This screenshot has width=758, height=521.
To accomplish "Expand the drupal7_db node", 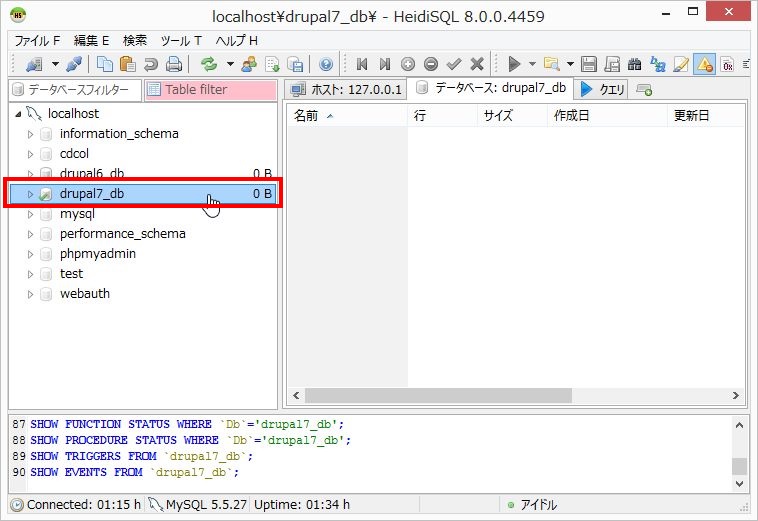I will coord(30,194).
